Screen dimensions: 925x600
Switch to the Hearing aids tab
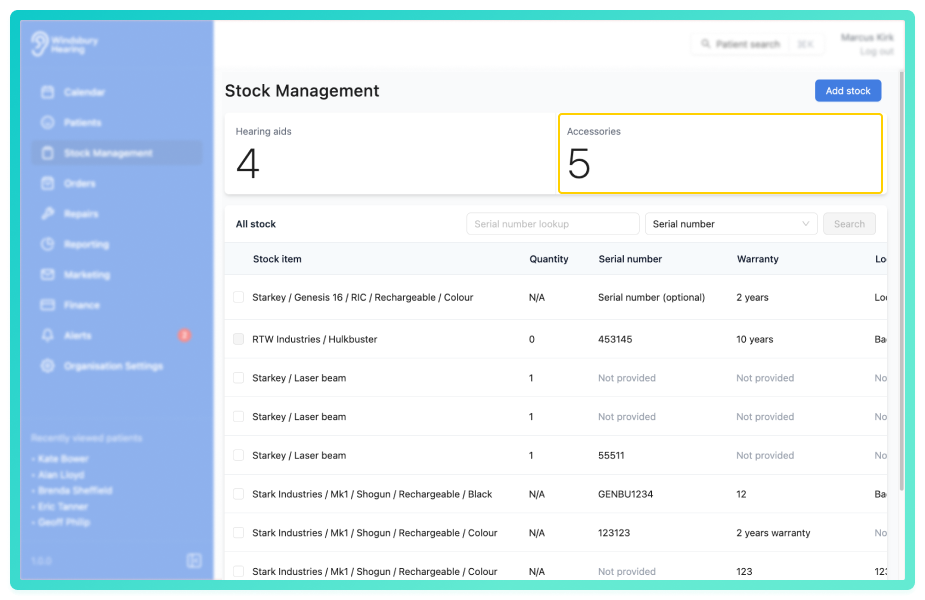[x=391, y=153]
